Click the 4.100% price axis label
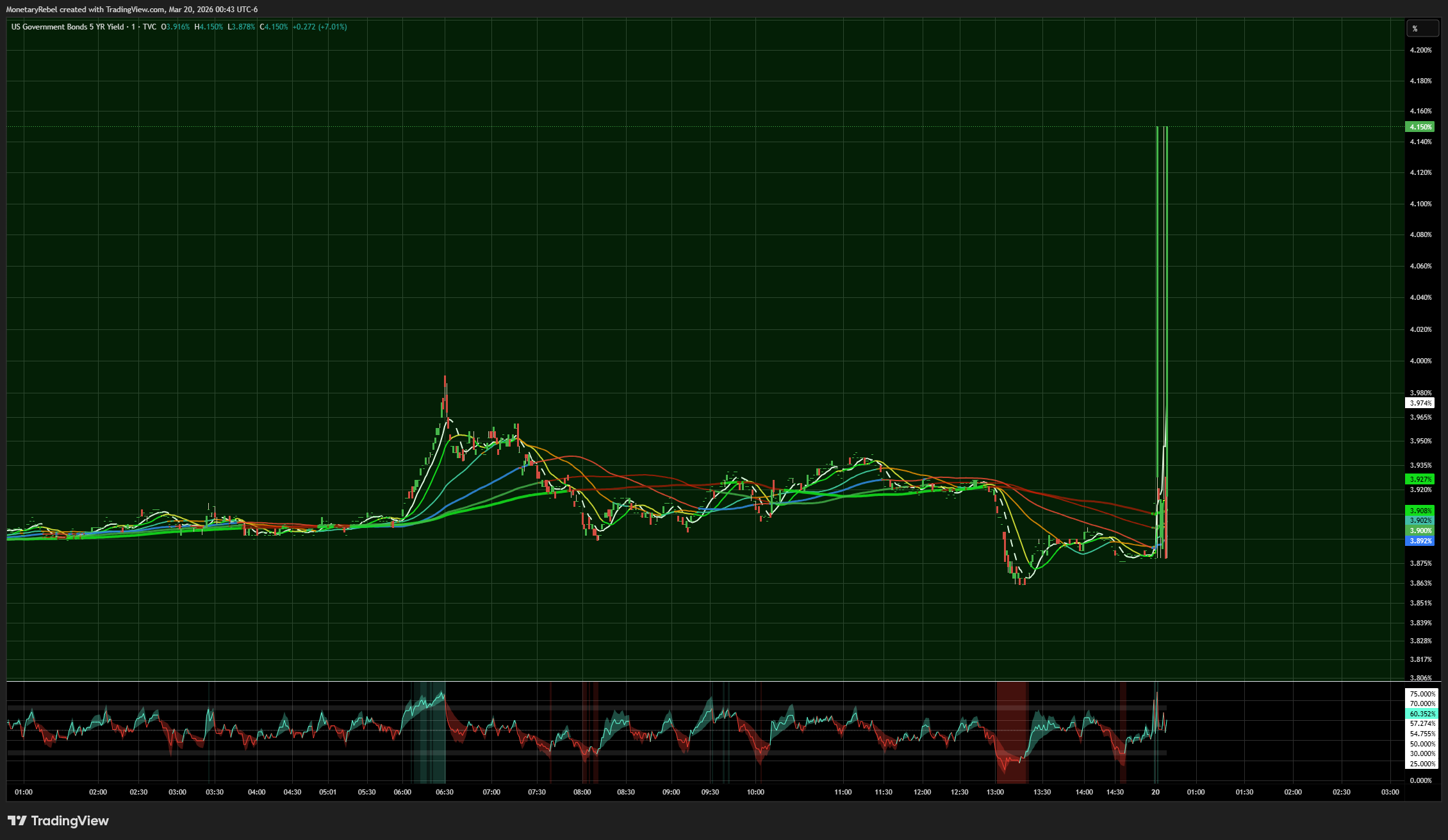 (1420, 204)
